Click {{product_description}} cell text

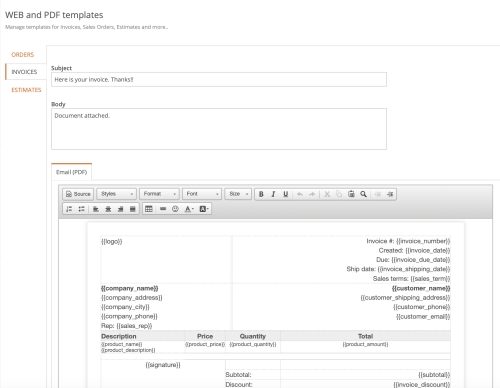(128, 350)
